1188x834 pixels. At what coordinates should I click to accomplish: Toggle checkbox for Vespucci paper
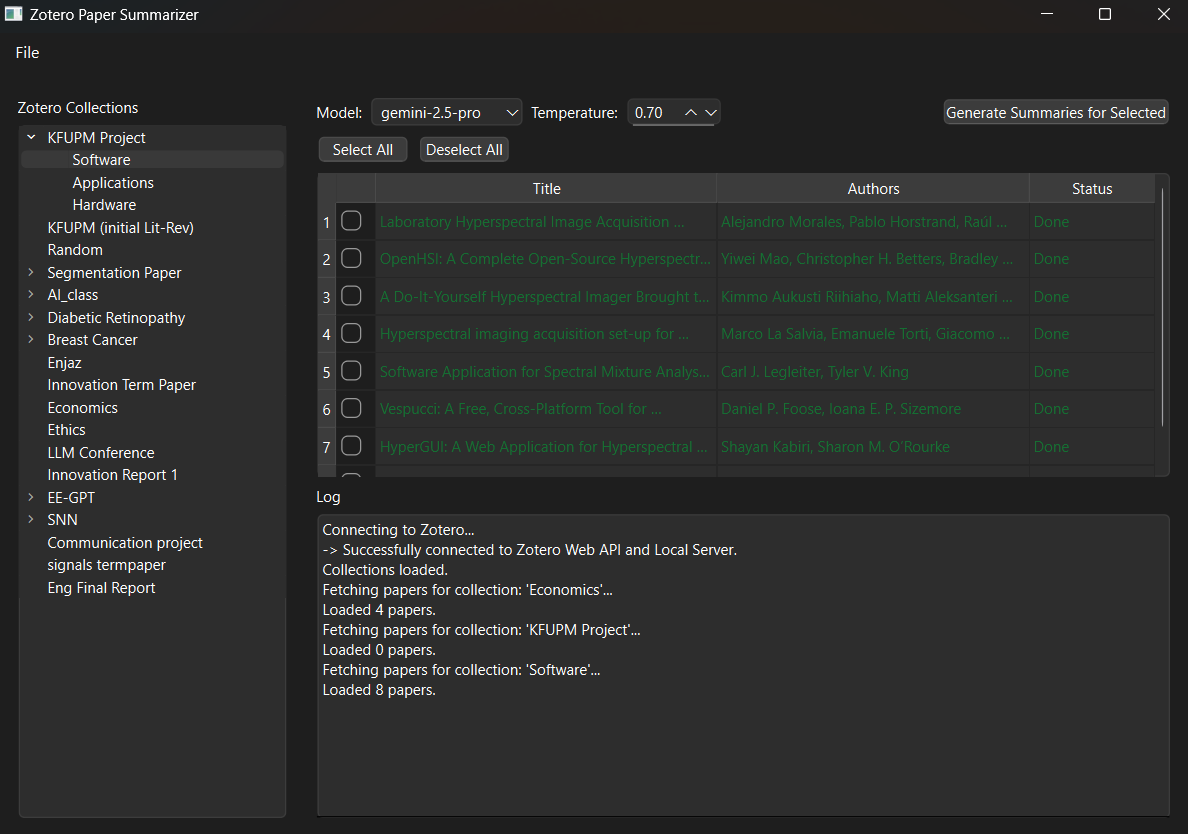click(x=351, y=408)
